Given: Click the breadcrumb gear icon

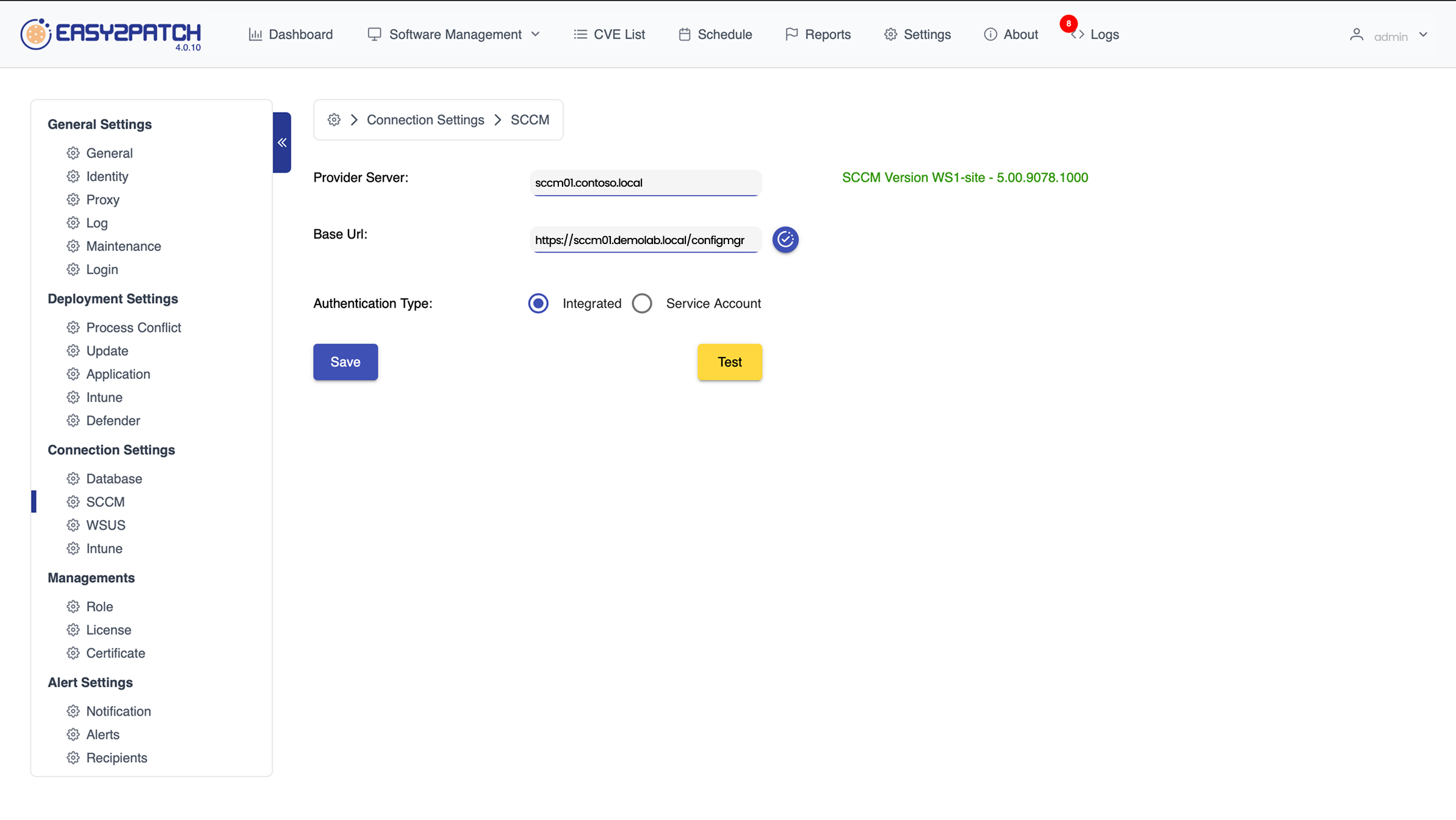Looking at the screenshot, I should tap(334, 120).
